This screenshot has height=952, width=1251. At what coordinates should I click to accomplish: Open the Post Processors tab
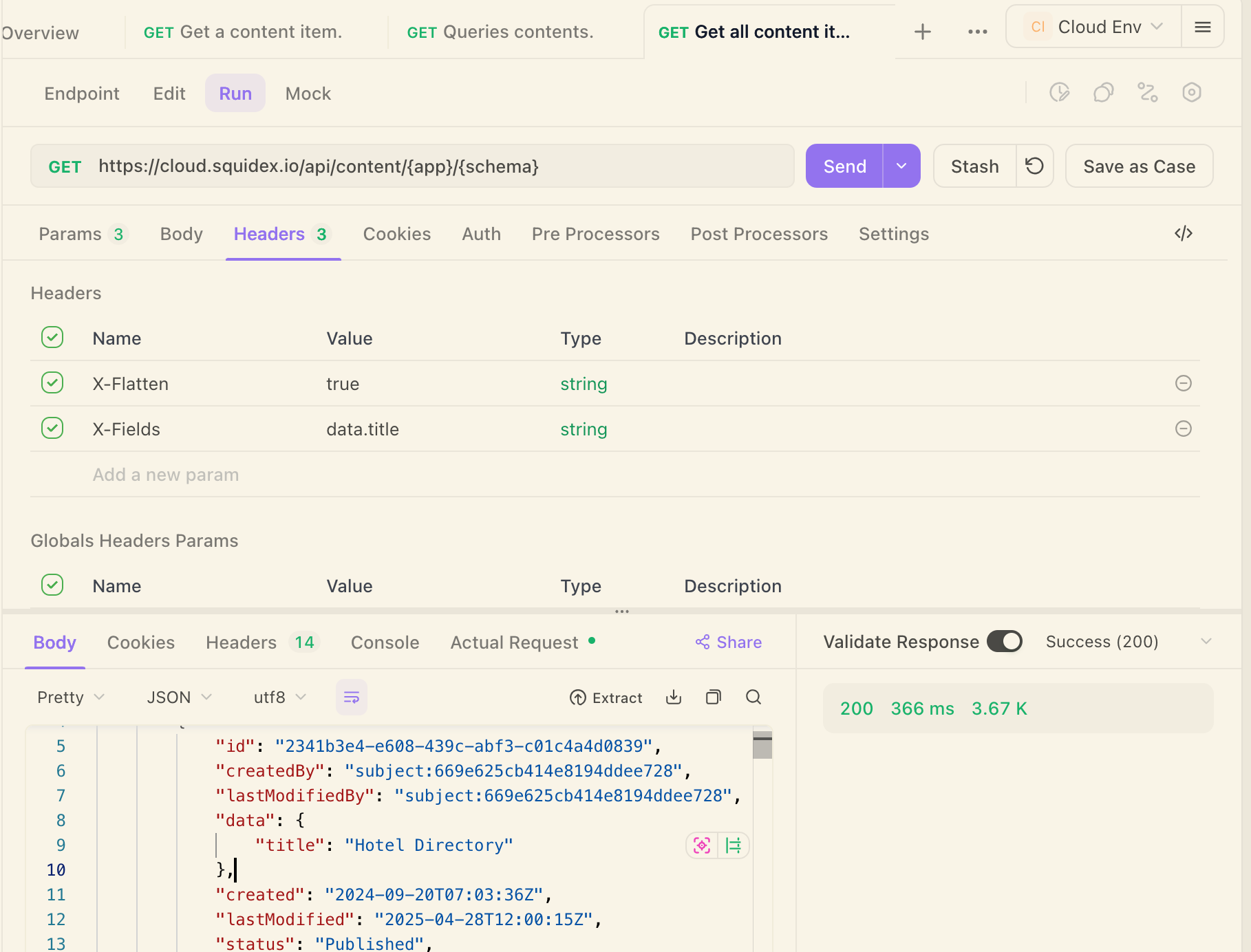[759, 235]
